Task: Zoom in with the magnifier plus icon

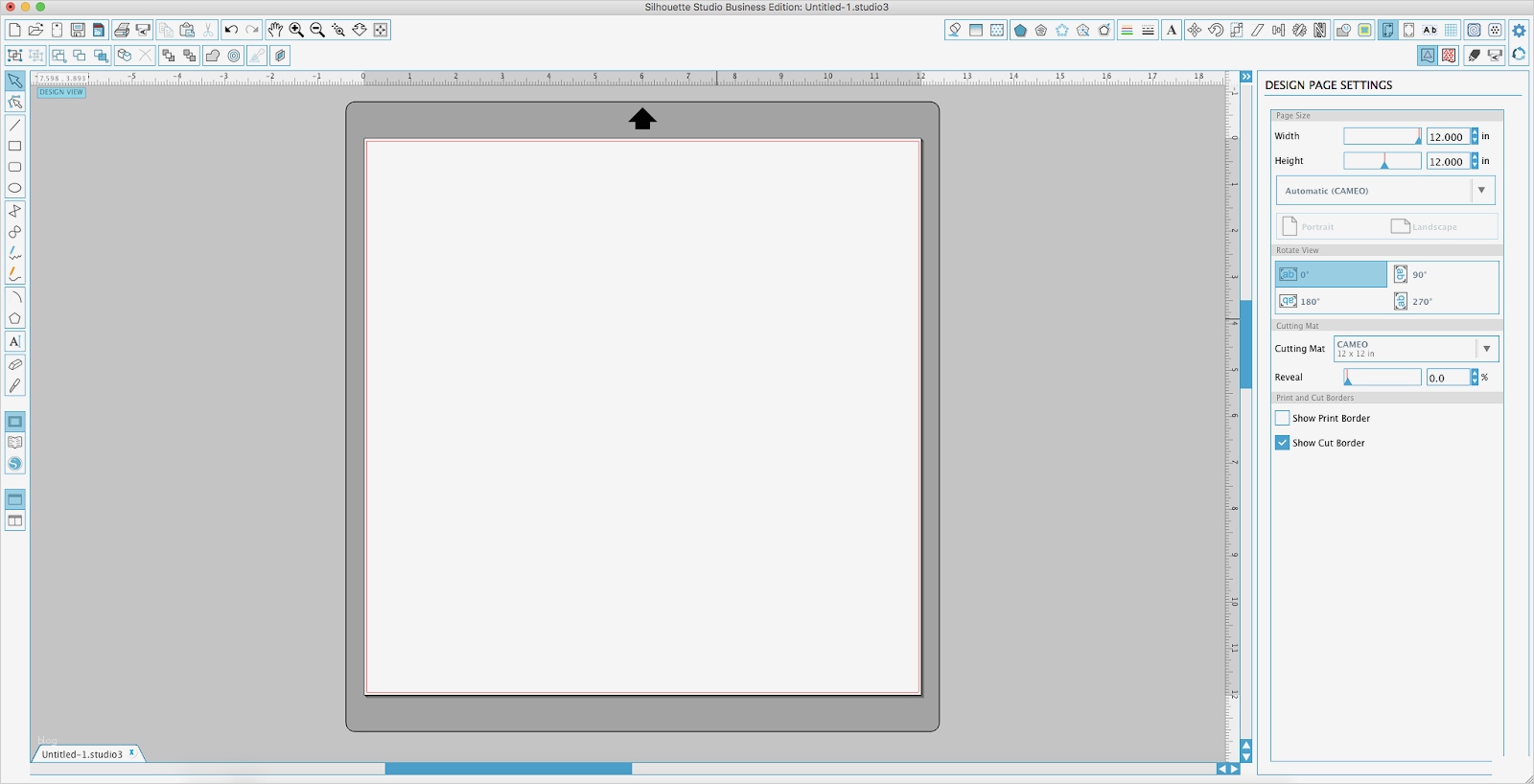Action: coord(296,30)
